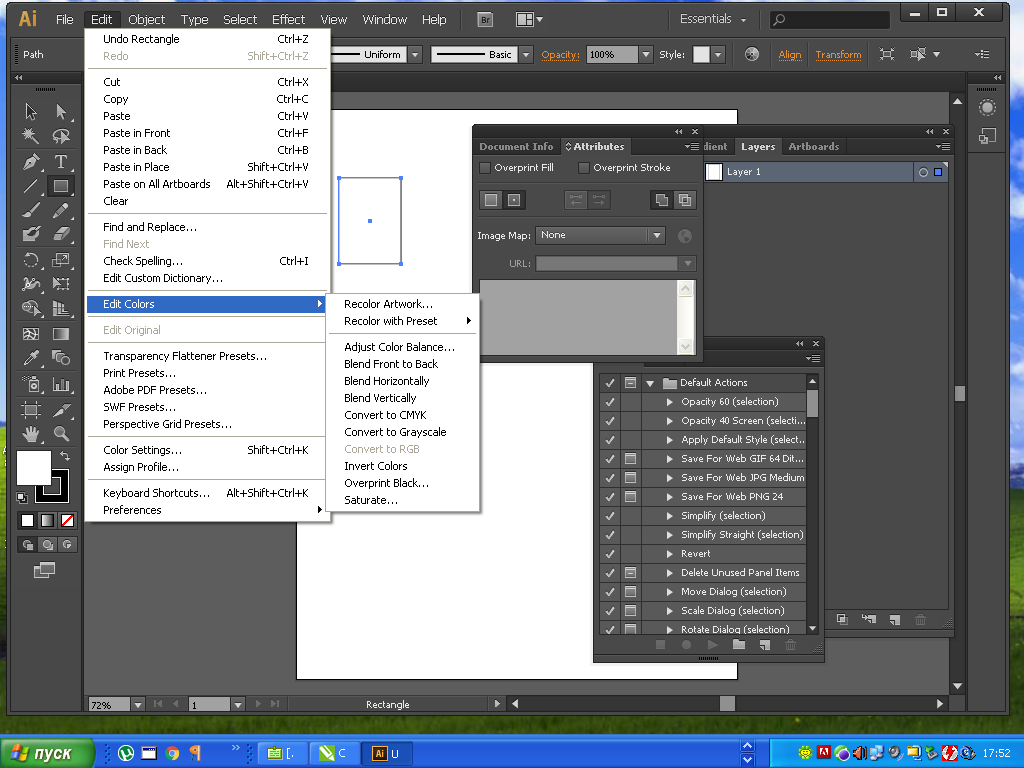Open the Essentials workspace dropdown

click(713, 19)
